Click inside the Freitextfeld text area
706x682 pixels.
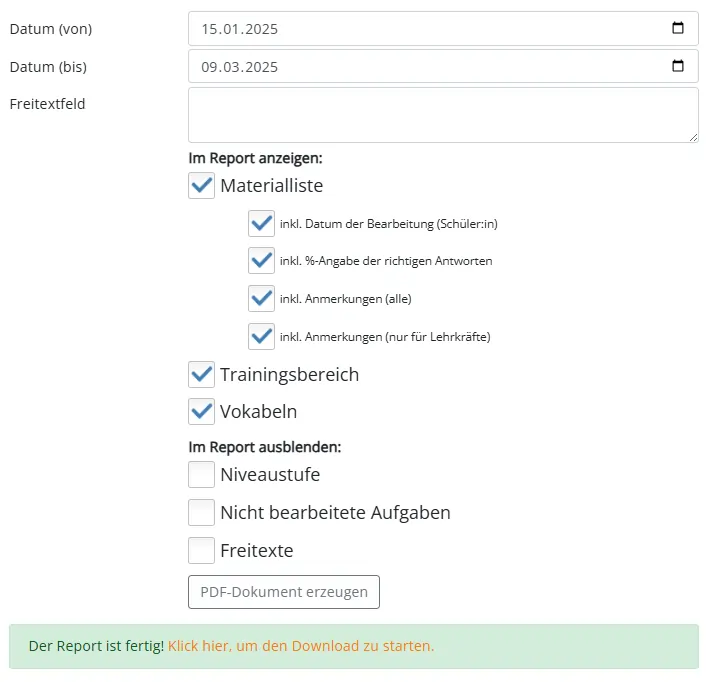440,114
